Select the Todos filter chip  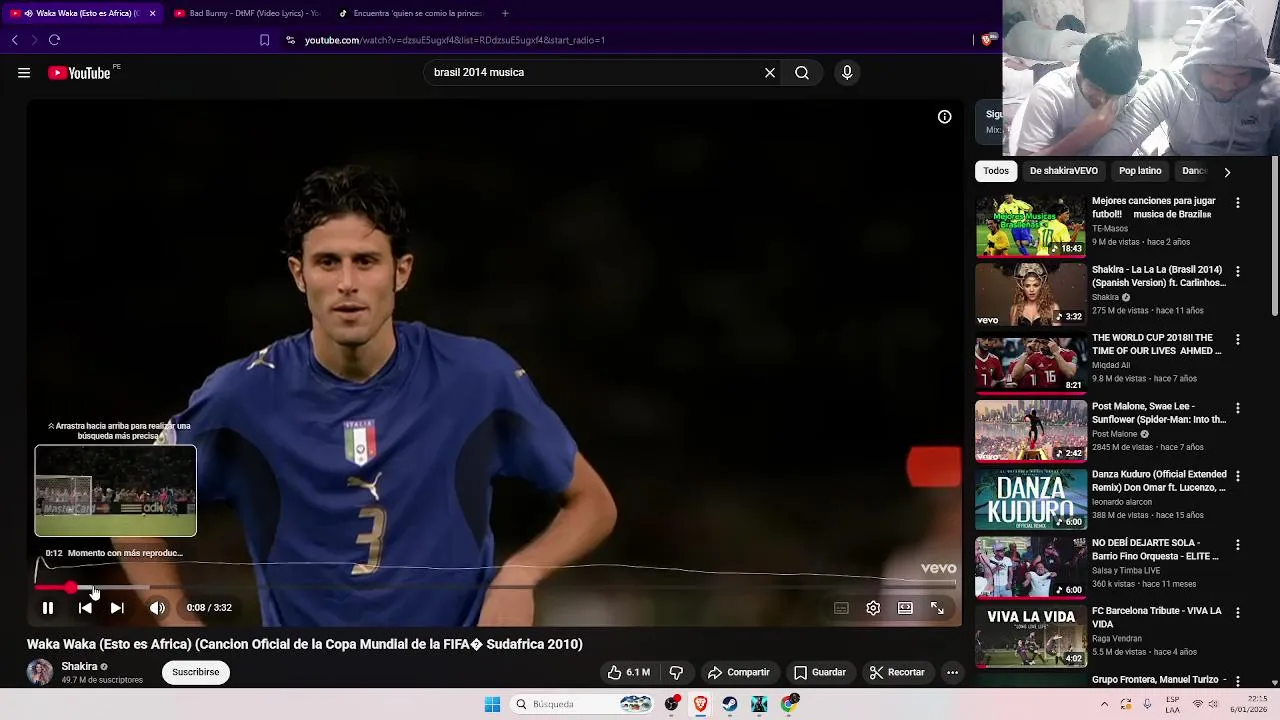(x=996, y=171)
